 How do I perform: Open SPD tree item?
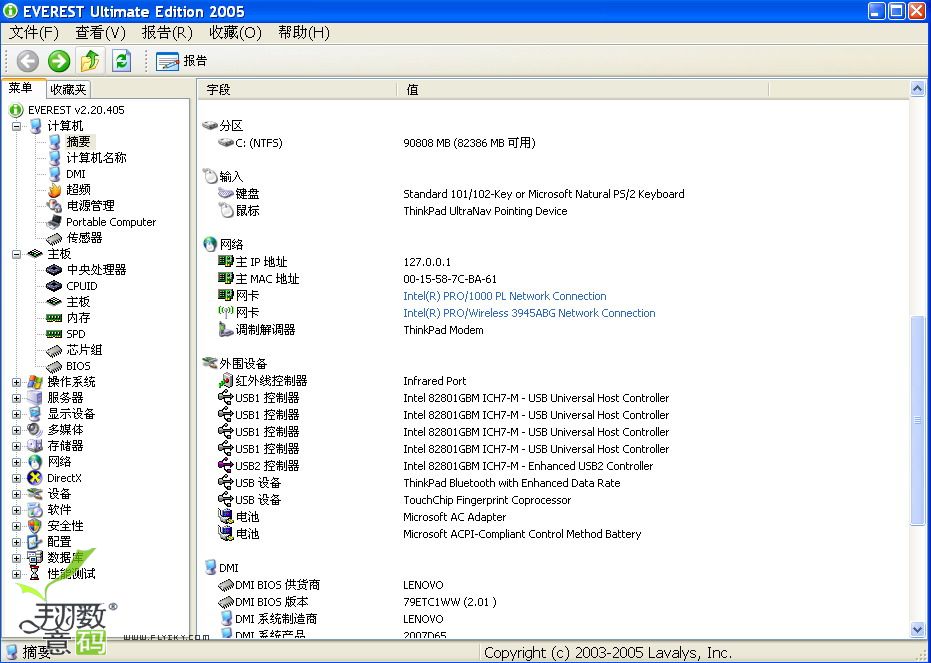point(75,334)
